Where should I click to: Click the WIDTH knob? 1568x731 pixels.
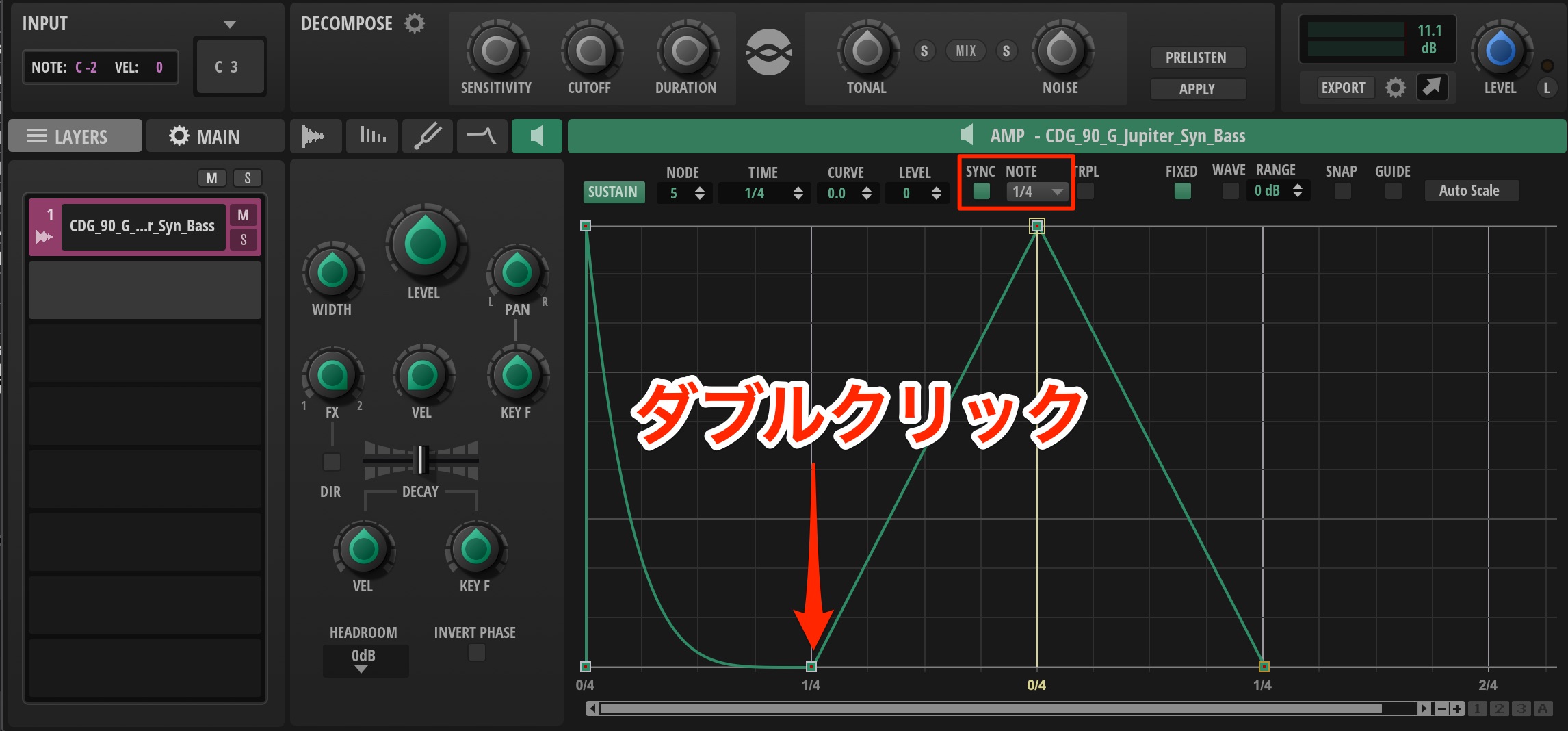coord(332,272)
